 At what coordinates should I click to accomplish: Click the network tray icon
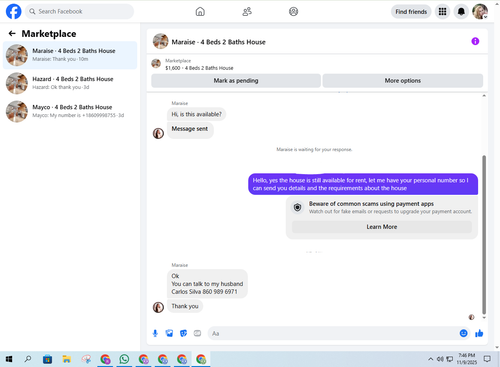(450, 359)
